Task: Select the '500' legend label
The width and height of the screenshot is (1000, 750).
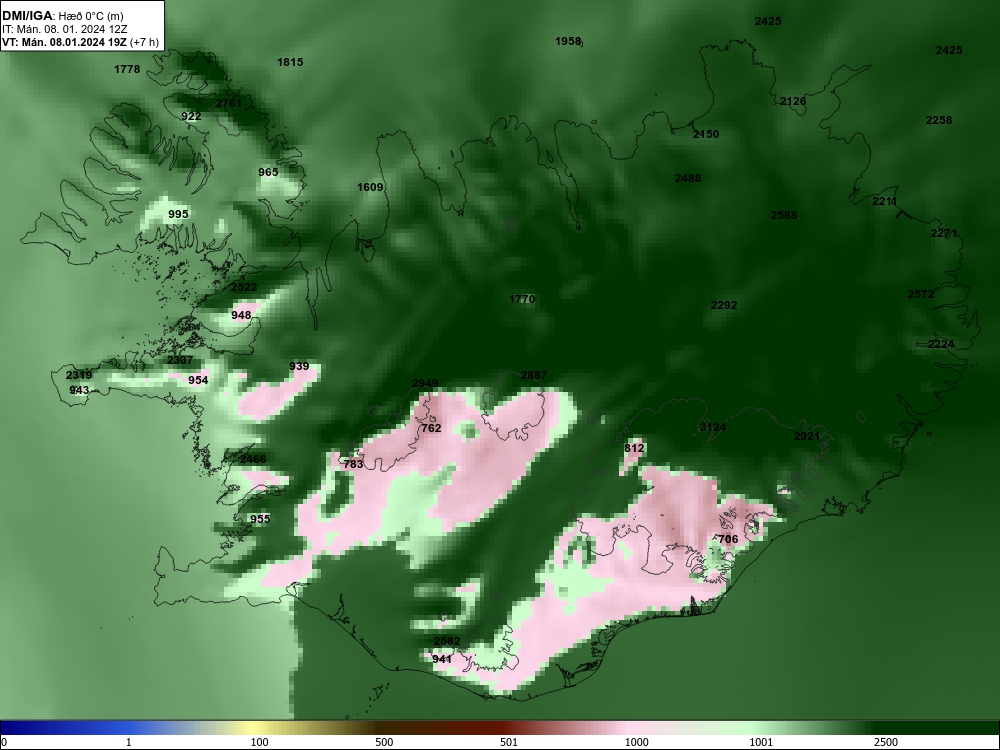Action: click(384, 742)
